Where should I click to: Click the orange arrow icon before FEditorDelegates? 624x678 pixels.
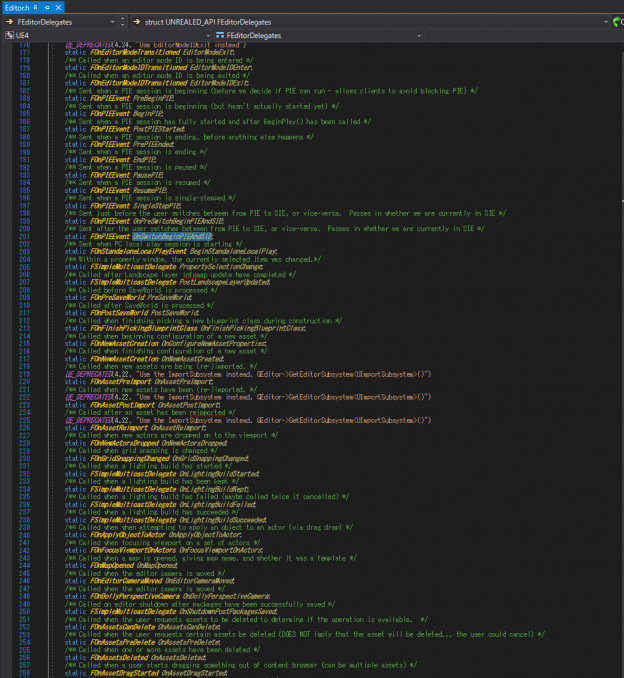[x=9, y=21]
